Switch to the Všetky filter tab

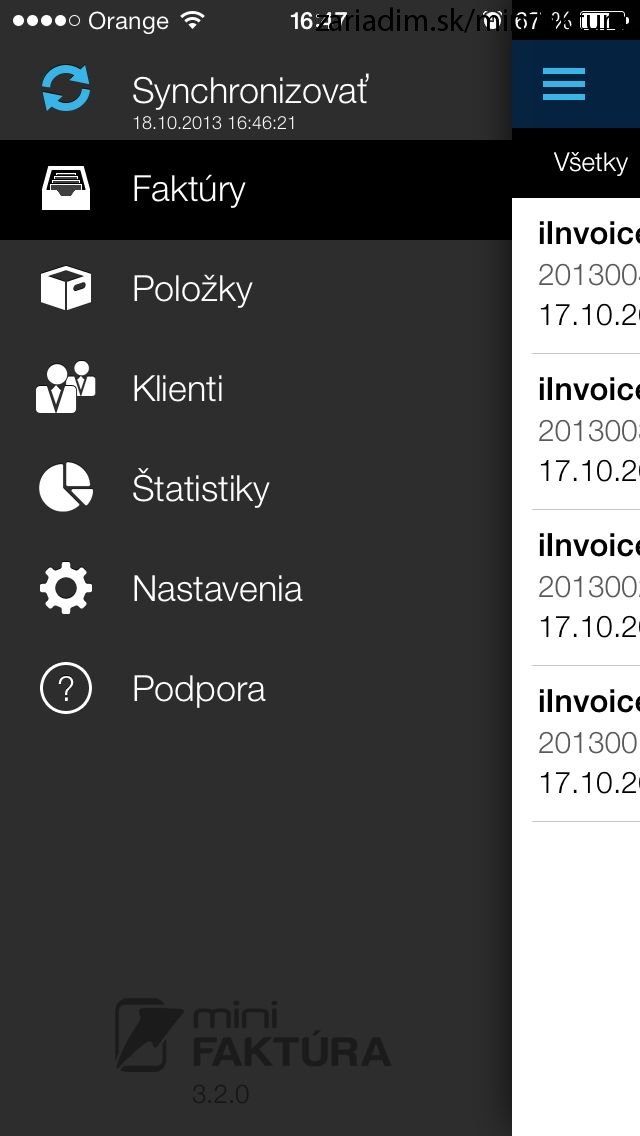[591, 162]
